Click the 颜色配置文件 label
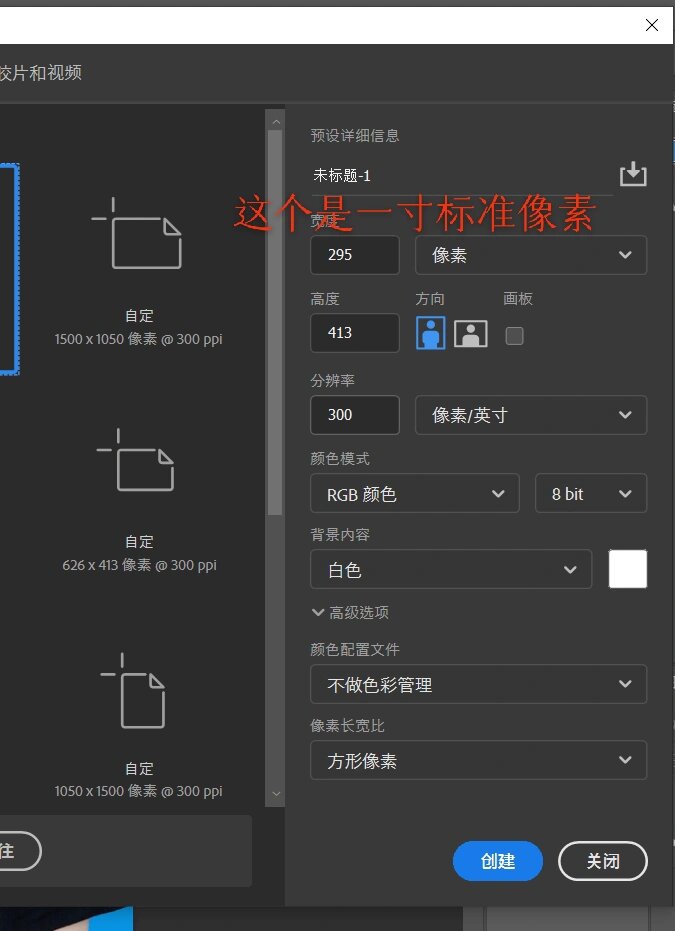Image resolution: width=675 pixels, height=931 pixels. 354,650
